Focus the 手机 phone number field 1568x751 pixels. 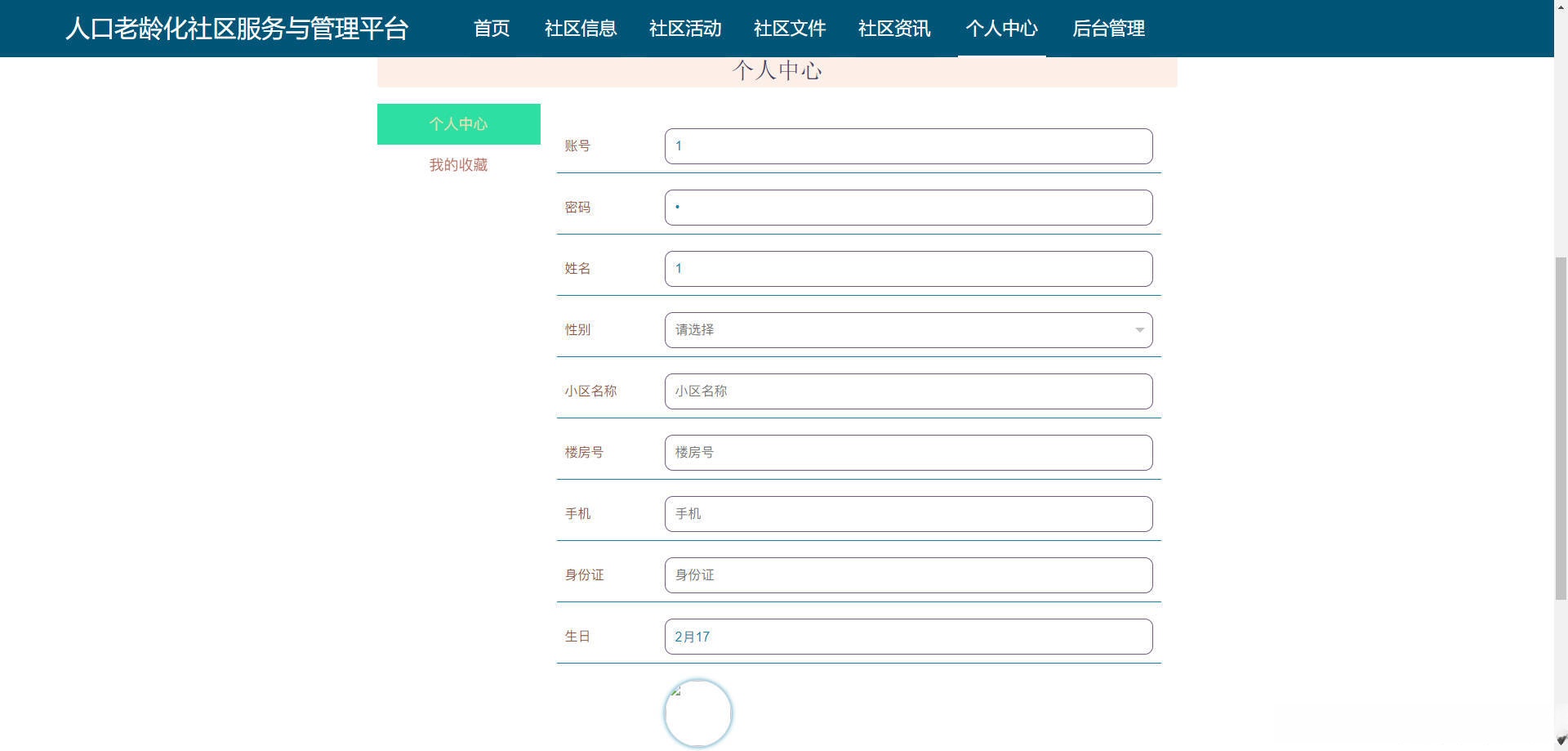[908, 514]
